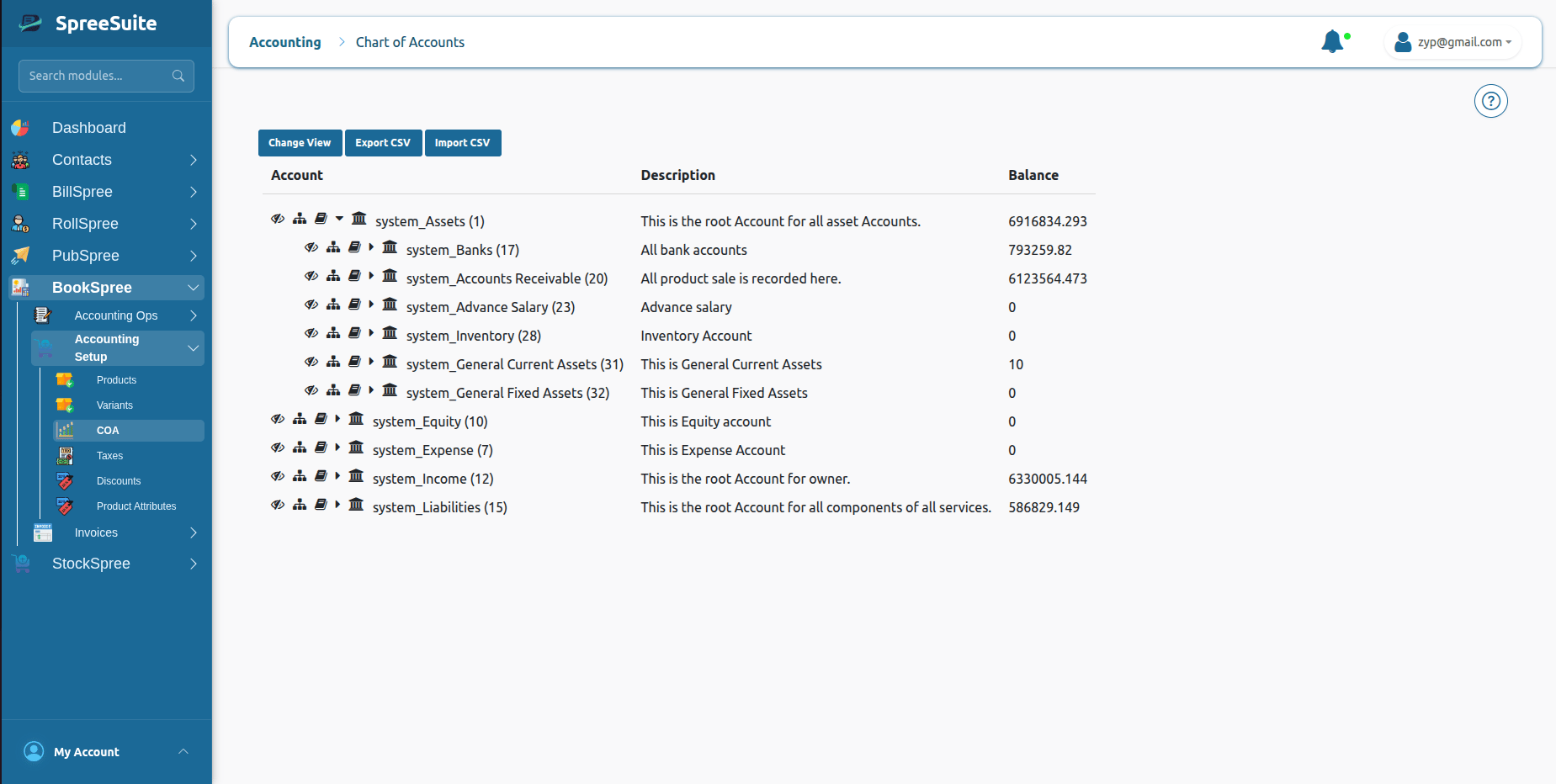Toggle visibility eye for system_Income
Image resolution: width=1556 pixels, height=784 pixels.
278,476
